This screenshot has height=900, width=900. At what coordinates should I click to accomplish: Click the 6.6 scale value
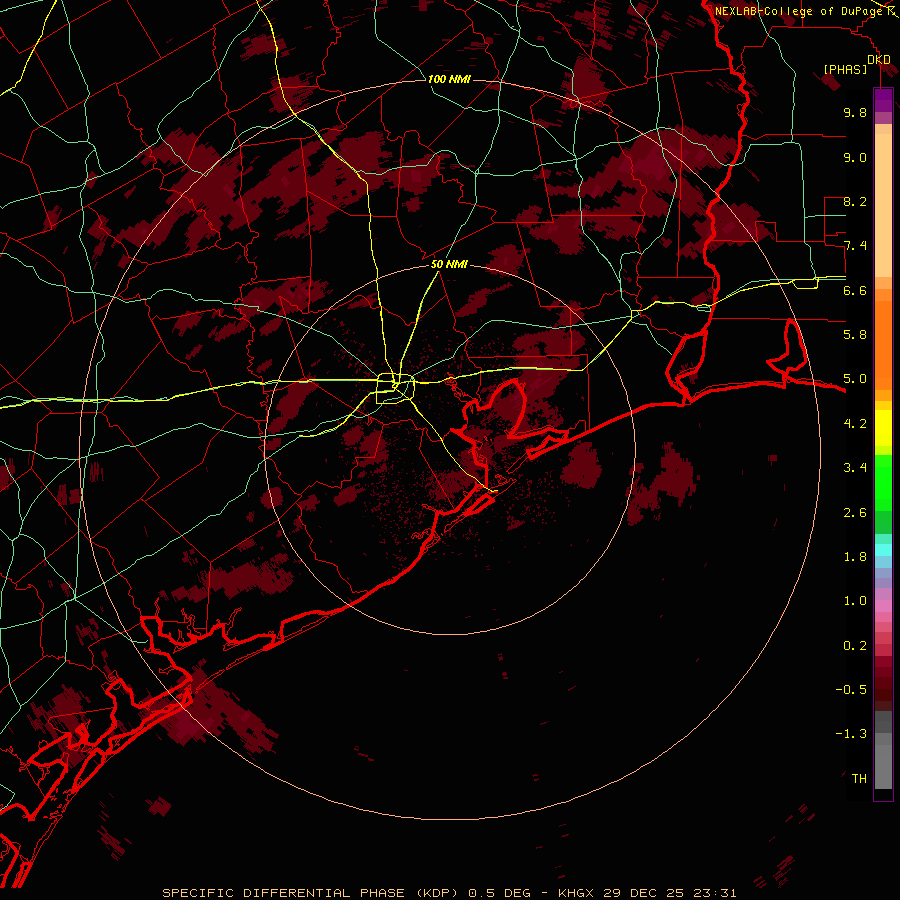tap(855, 290)
